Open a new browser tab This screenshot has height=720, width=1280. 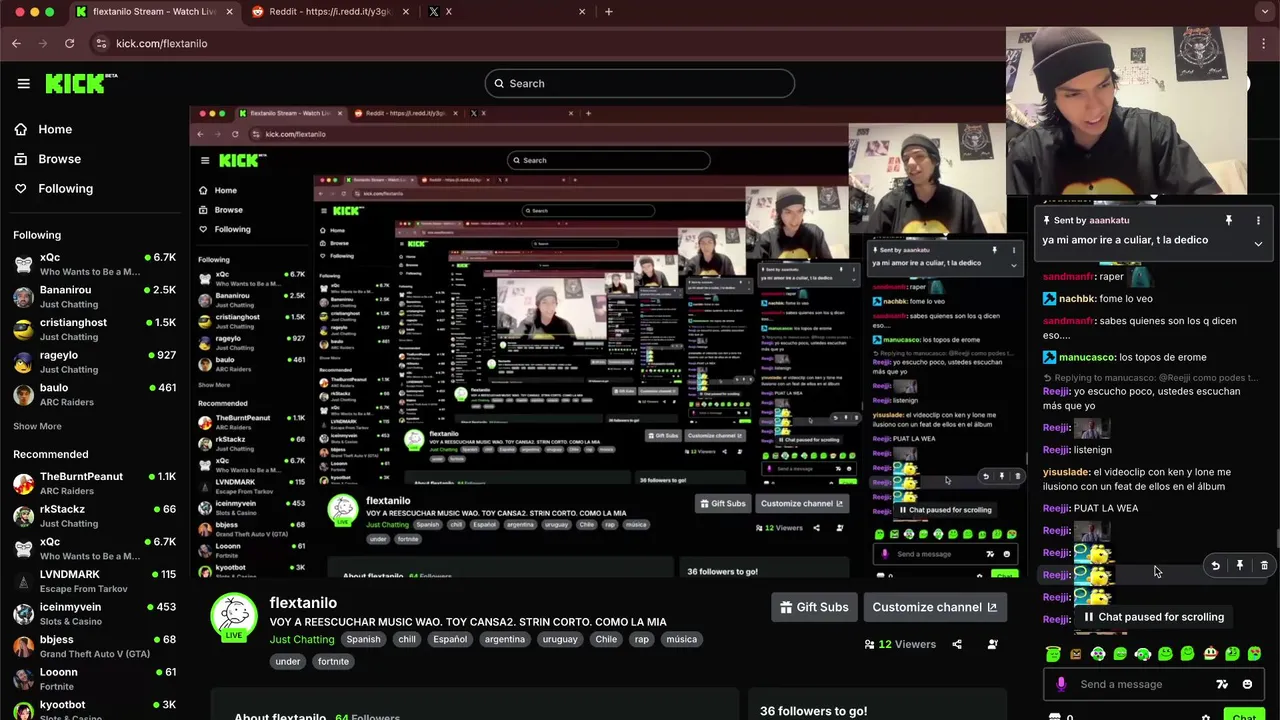coord(609,12)
